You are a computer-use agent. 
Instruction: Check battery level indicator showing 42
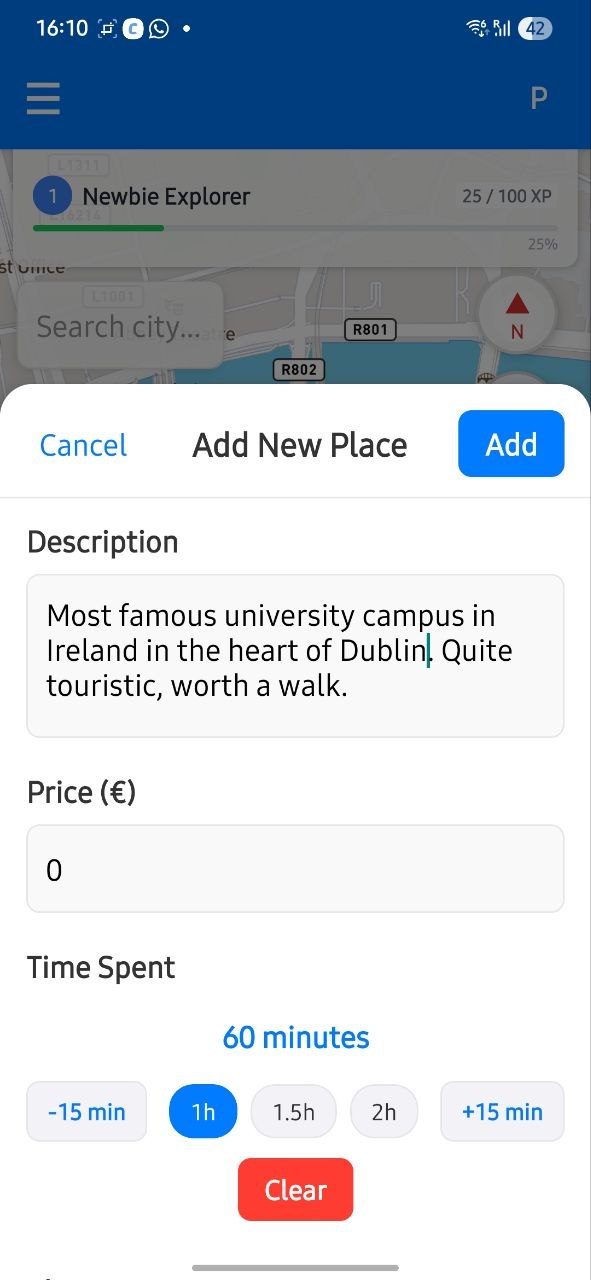click(535, 28)
